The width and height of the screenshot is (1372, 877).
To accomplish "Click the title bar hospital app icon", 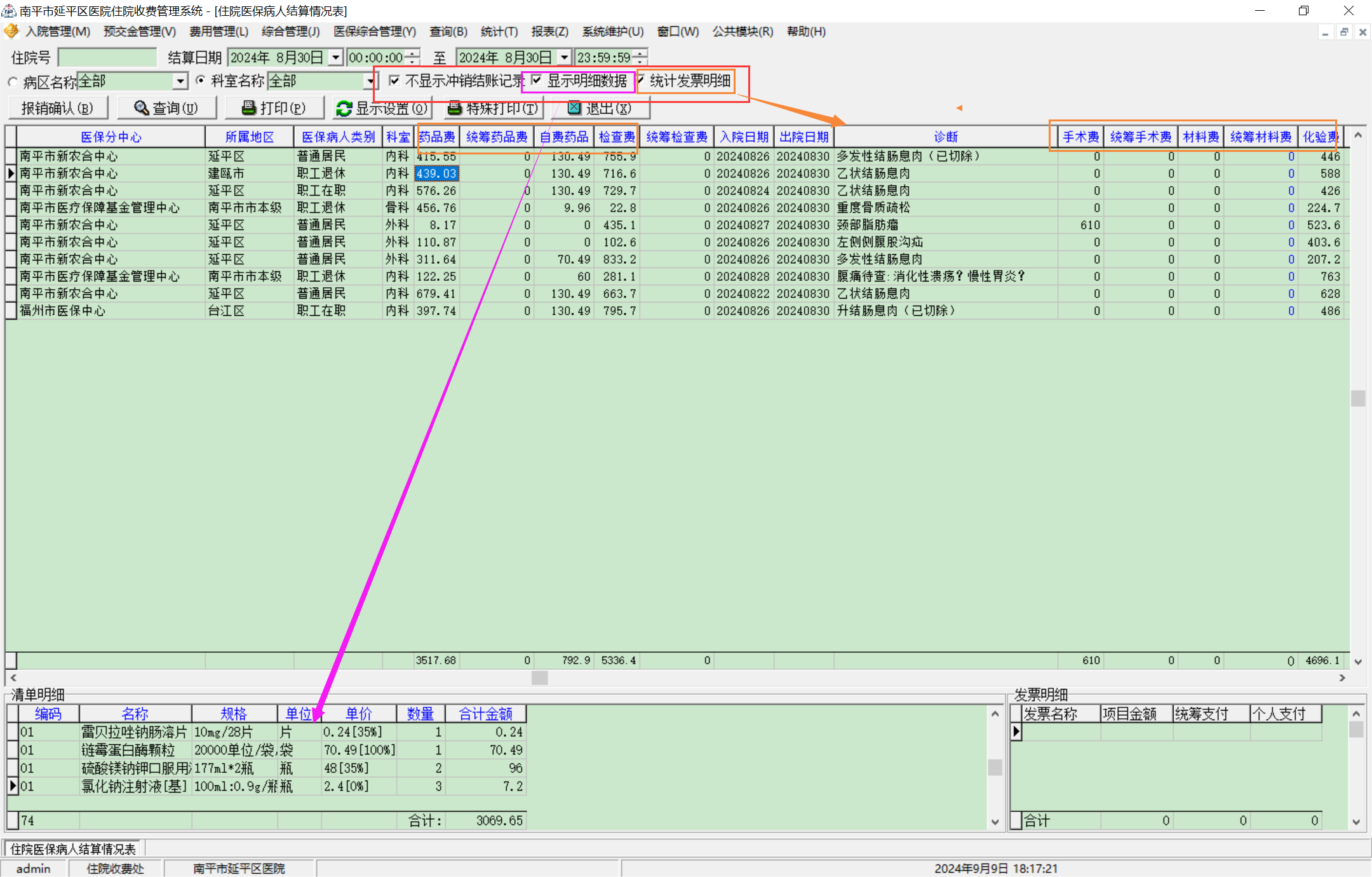I will point(9,11).
